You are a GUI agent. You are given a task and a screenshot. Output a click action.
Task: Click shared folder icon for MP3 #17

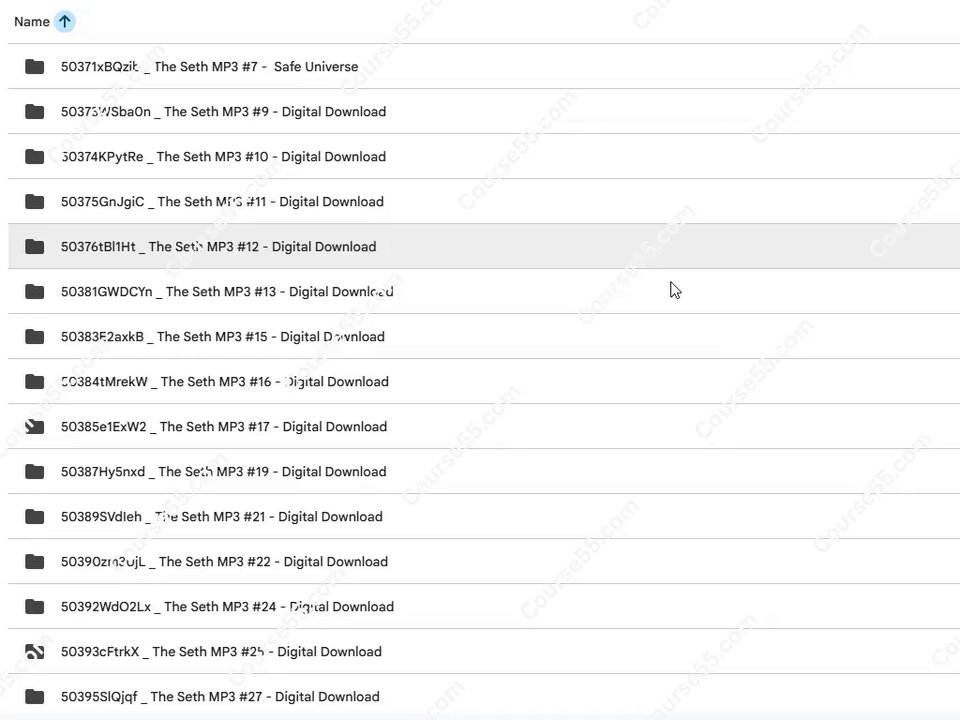coord(34,426)
